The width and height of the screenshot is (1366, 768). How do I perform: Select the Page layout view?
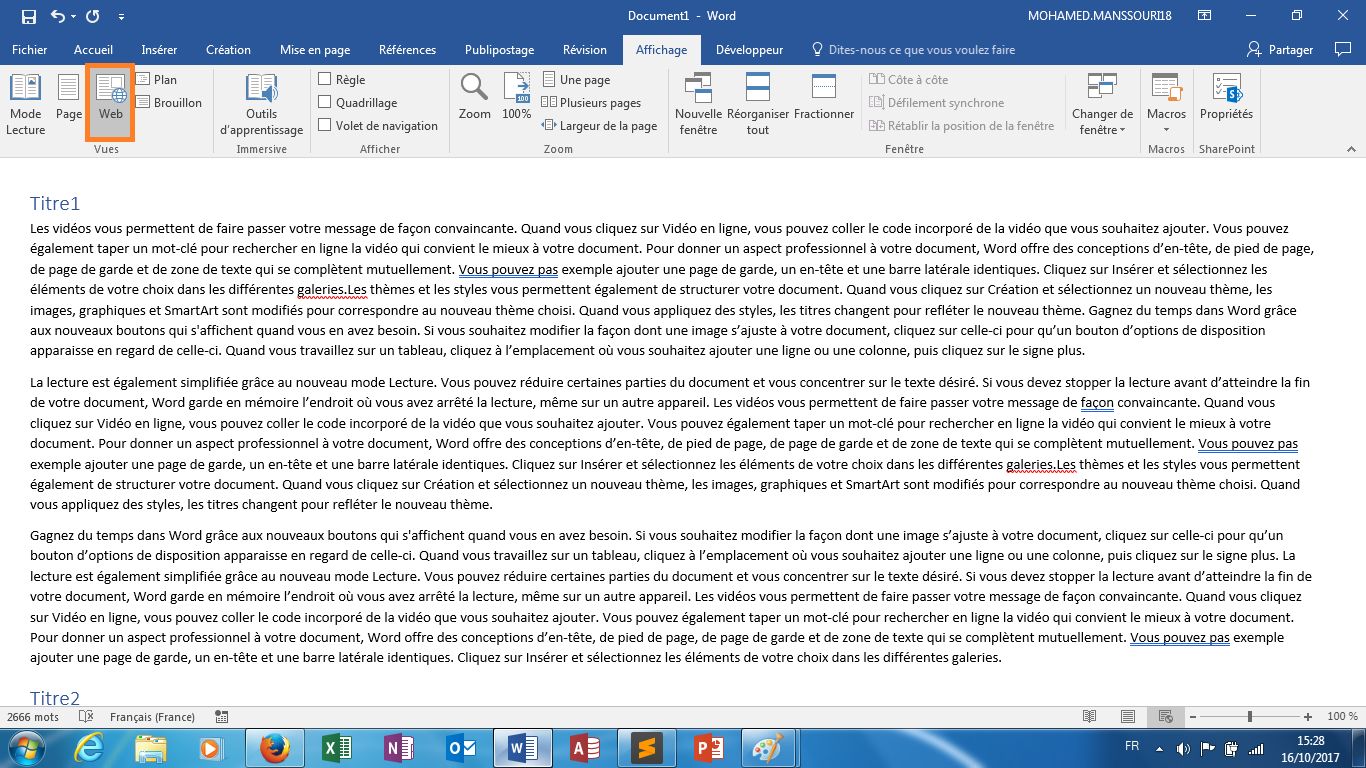69,98
